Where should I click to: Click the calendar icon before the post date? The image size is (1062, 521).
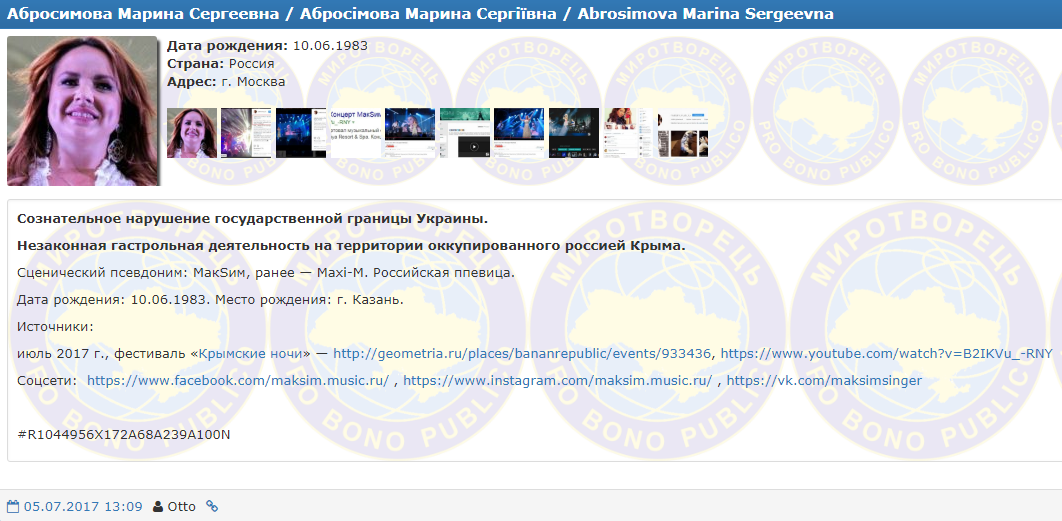13,506
